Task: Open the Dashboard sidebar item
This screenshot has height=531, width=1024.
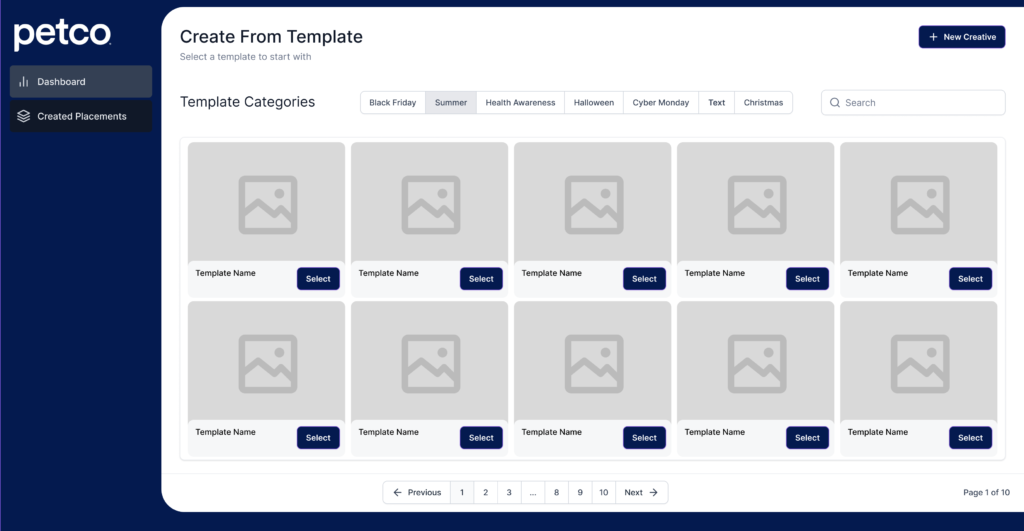Action: [81, 82]
